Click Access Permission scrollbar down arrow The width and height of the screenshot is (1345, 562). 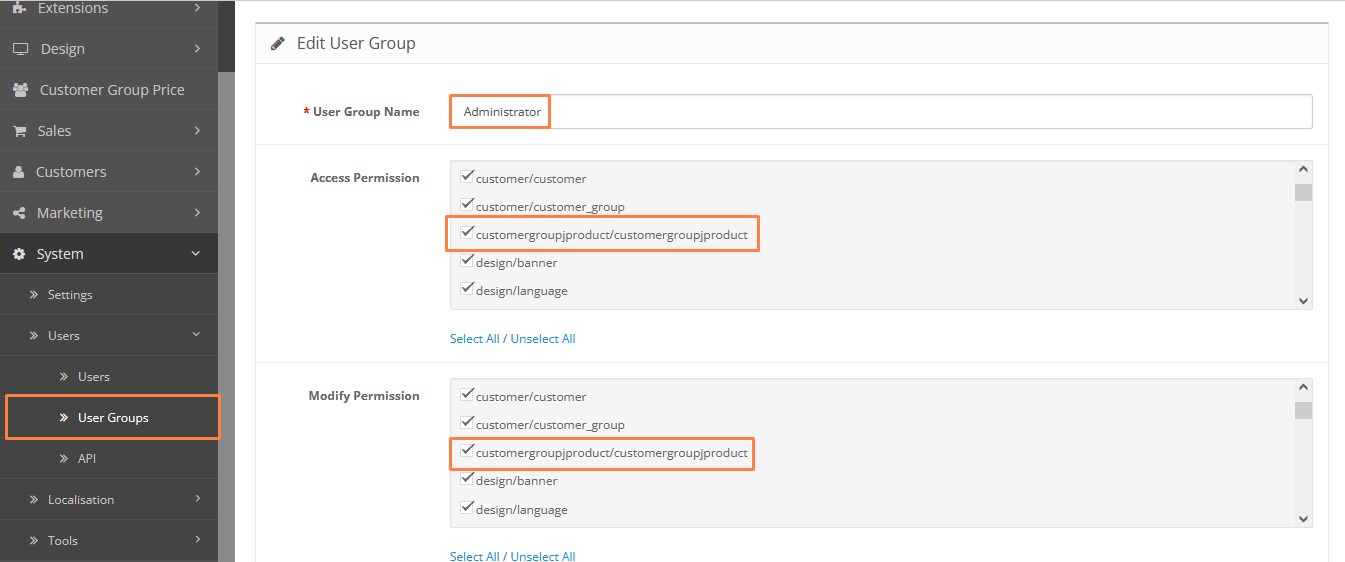(1303, 300)
